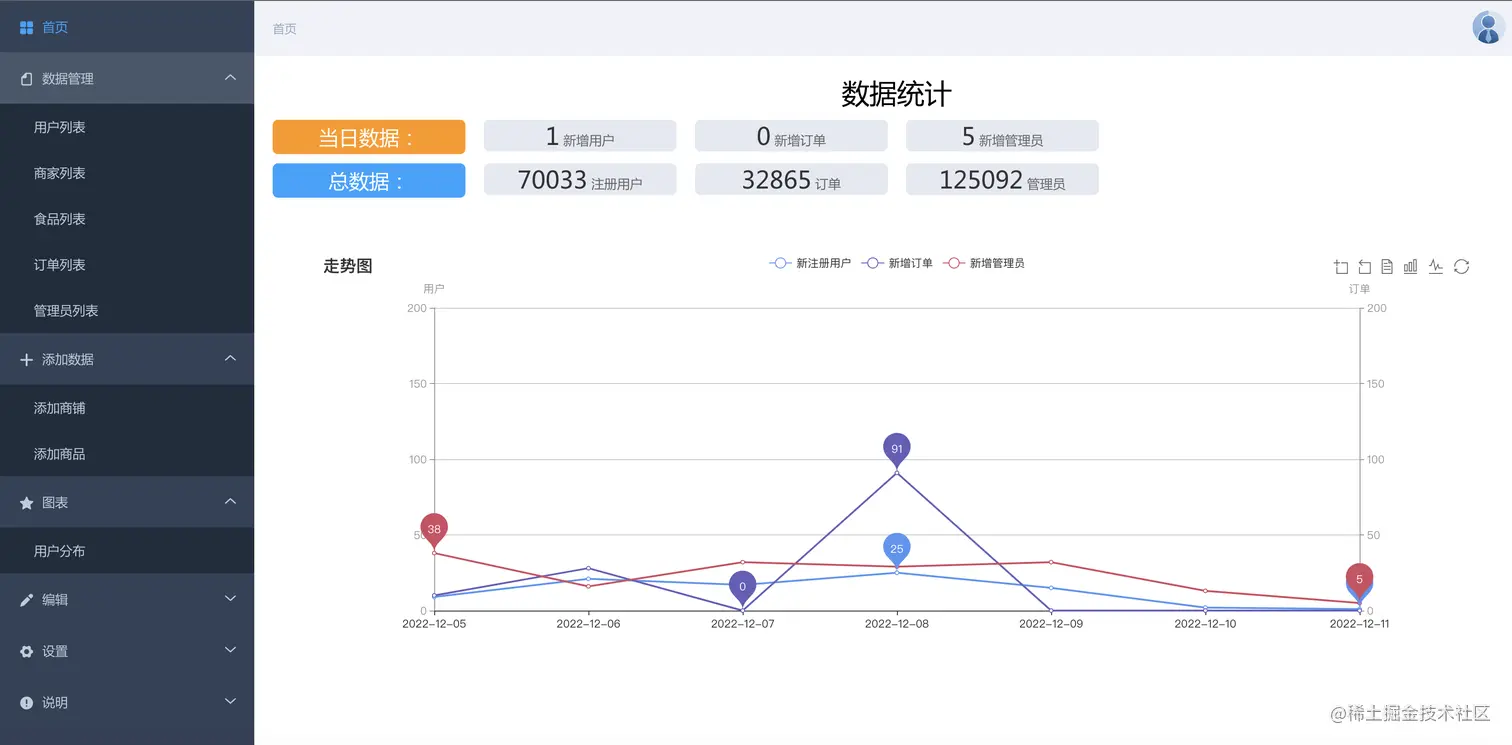Click the 总数据 blue bar
The height and width of the screenshot is (745, 1512).
368,180
